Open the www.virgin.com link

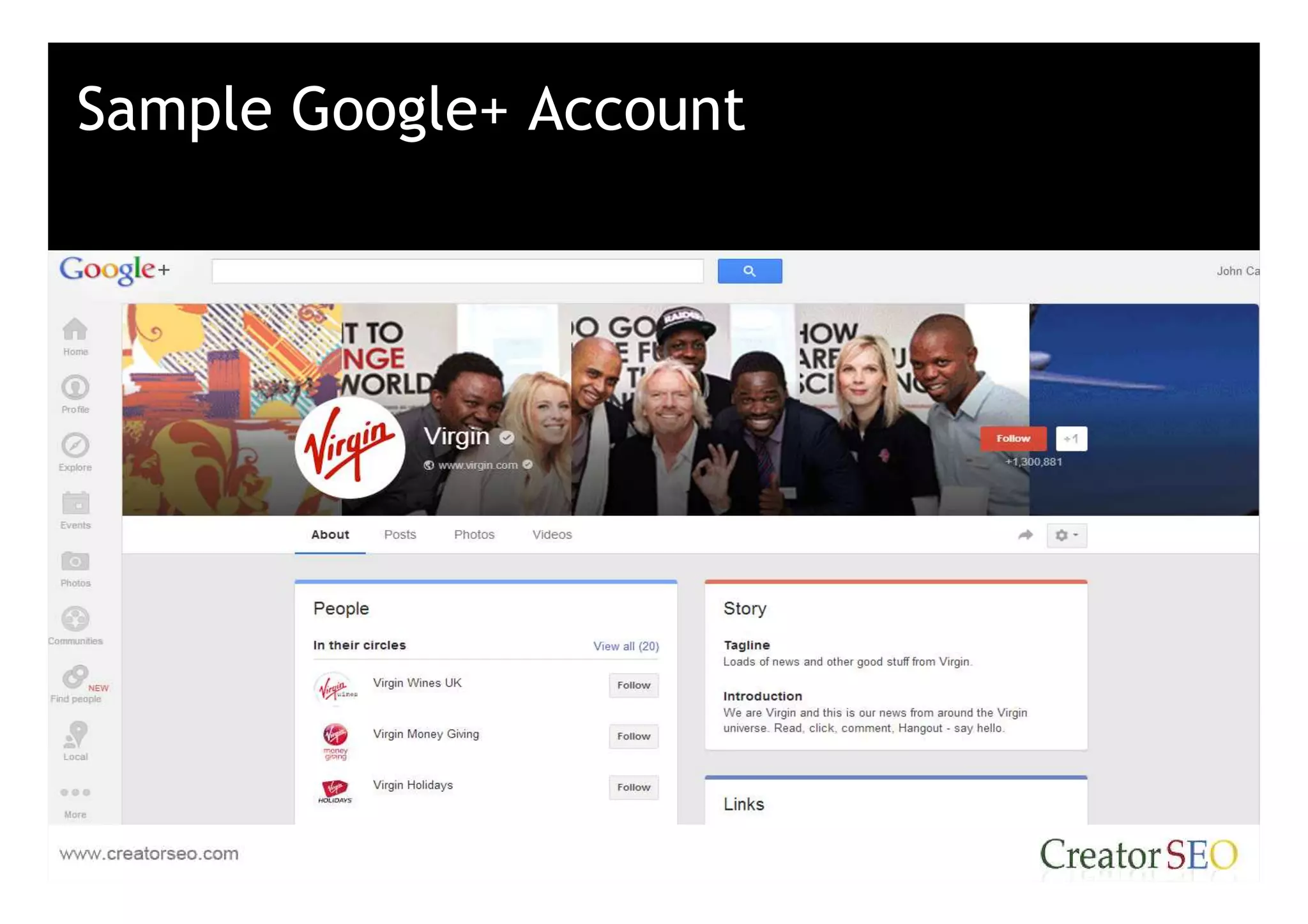pos(478,465)
